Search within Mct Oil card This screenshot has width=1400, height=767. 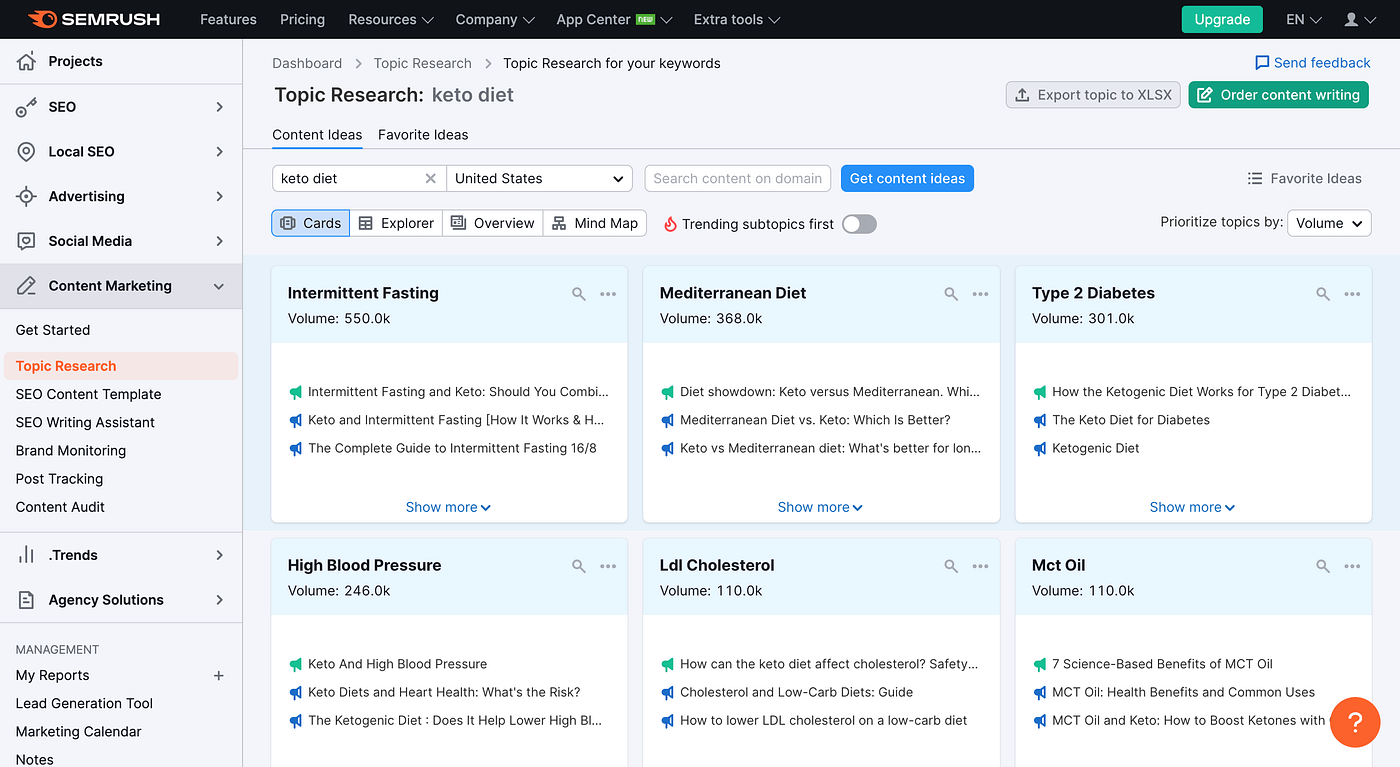pos(1323,566)
